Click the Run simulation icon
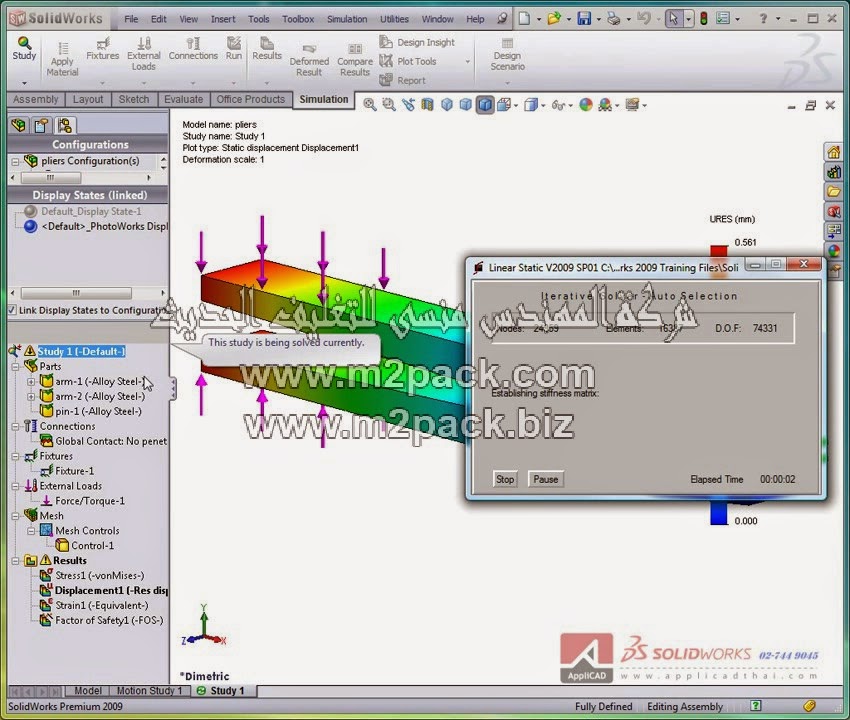 (234, 43)
